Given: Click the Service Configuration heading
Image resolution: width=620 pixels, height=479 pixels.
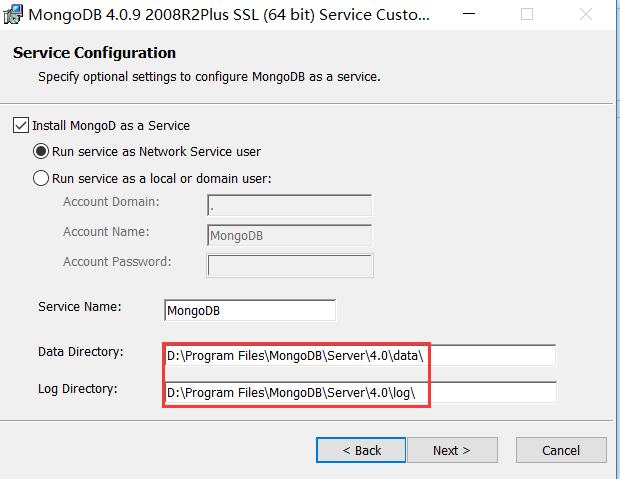Looking at the screenshot, I should (94, 53).
